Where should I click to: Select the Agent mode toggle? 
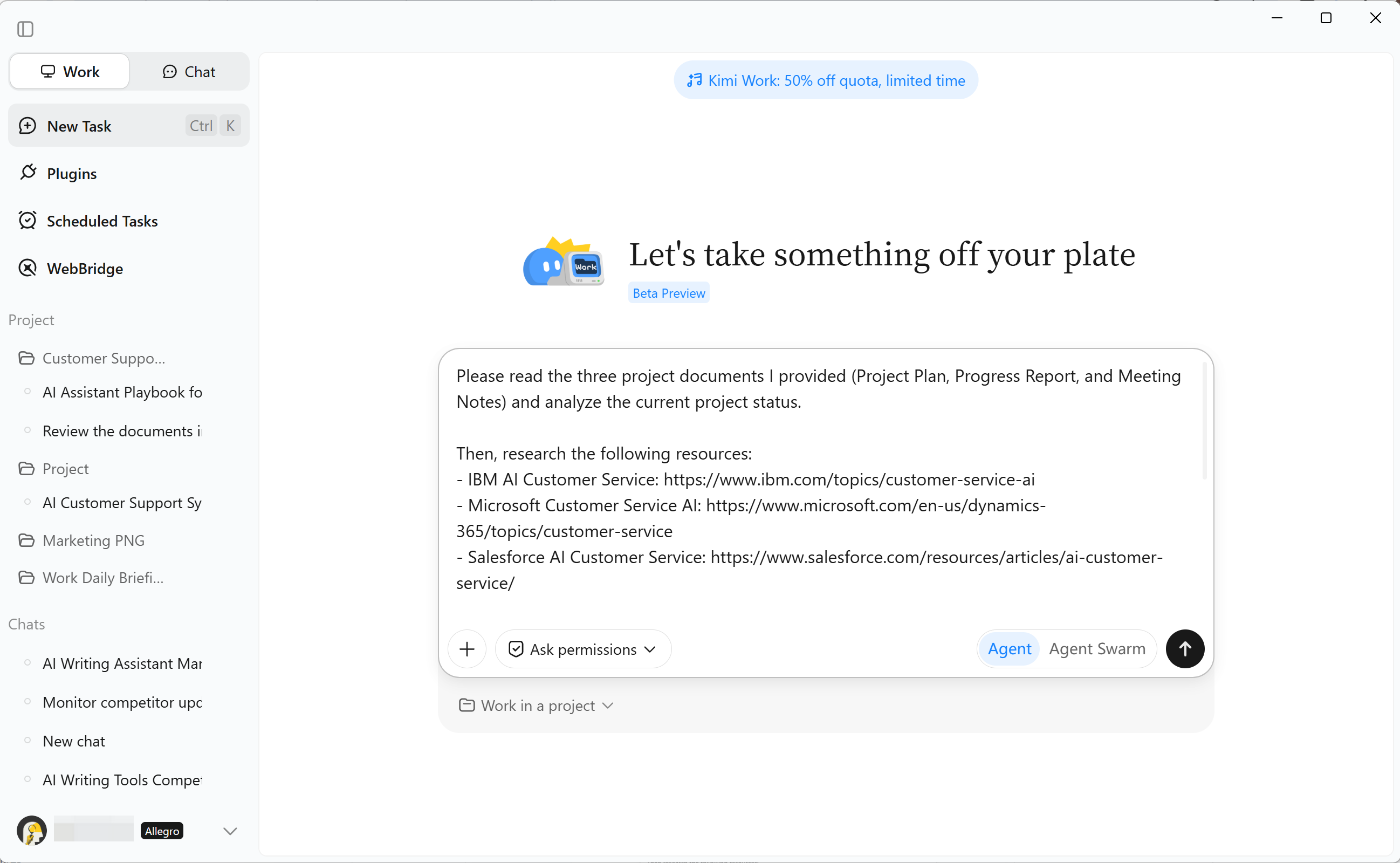coord(1008,648)
